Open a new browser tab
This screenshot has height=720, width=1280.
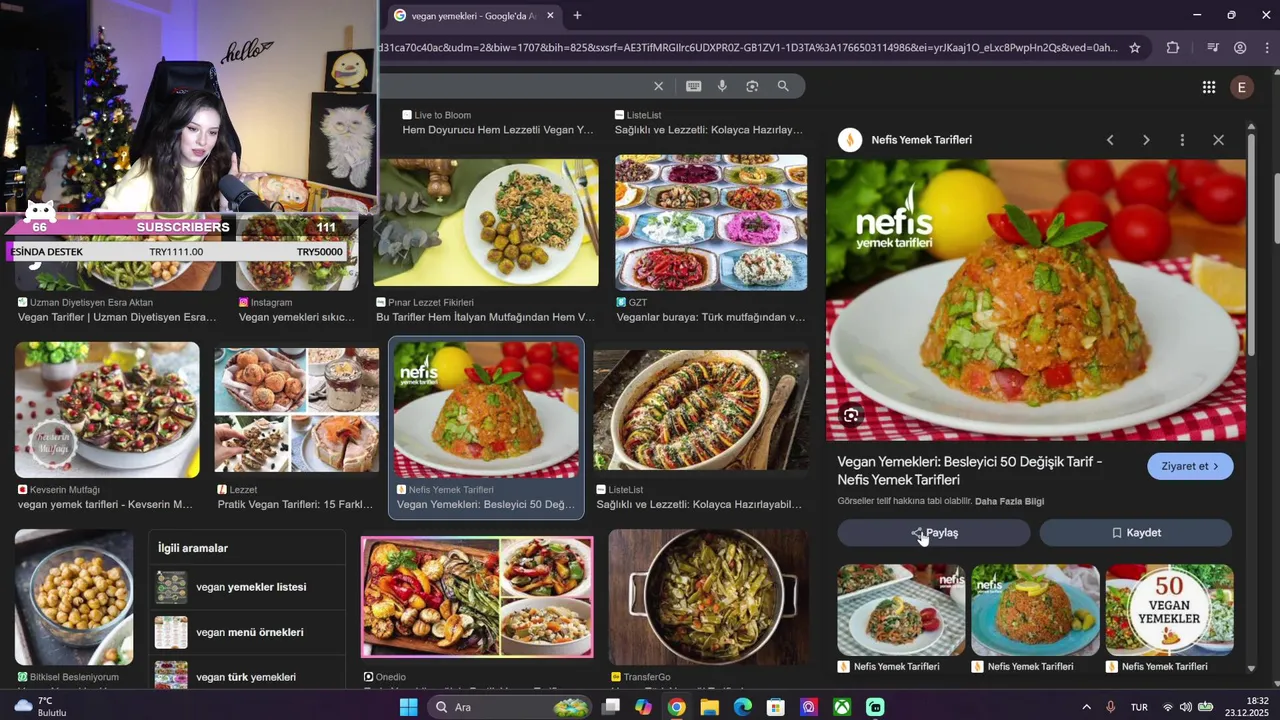point(577,15)
